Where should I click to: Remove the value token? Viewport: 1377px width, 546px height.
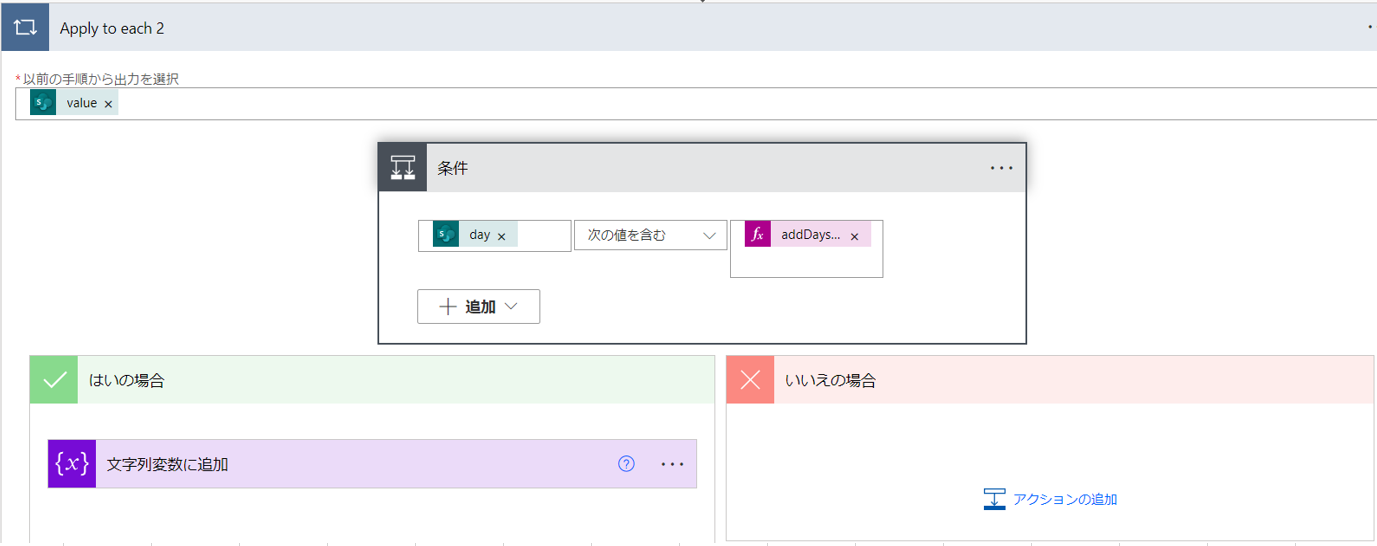(108, 104)
